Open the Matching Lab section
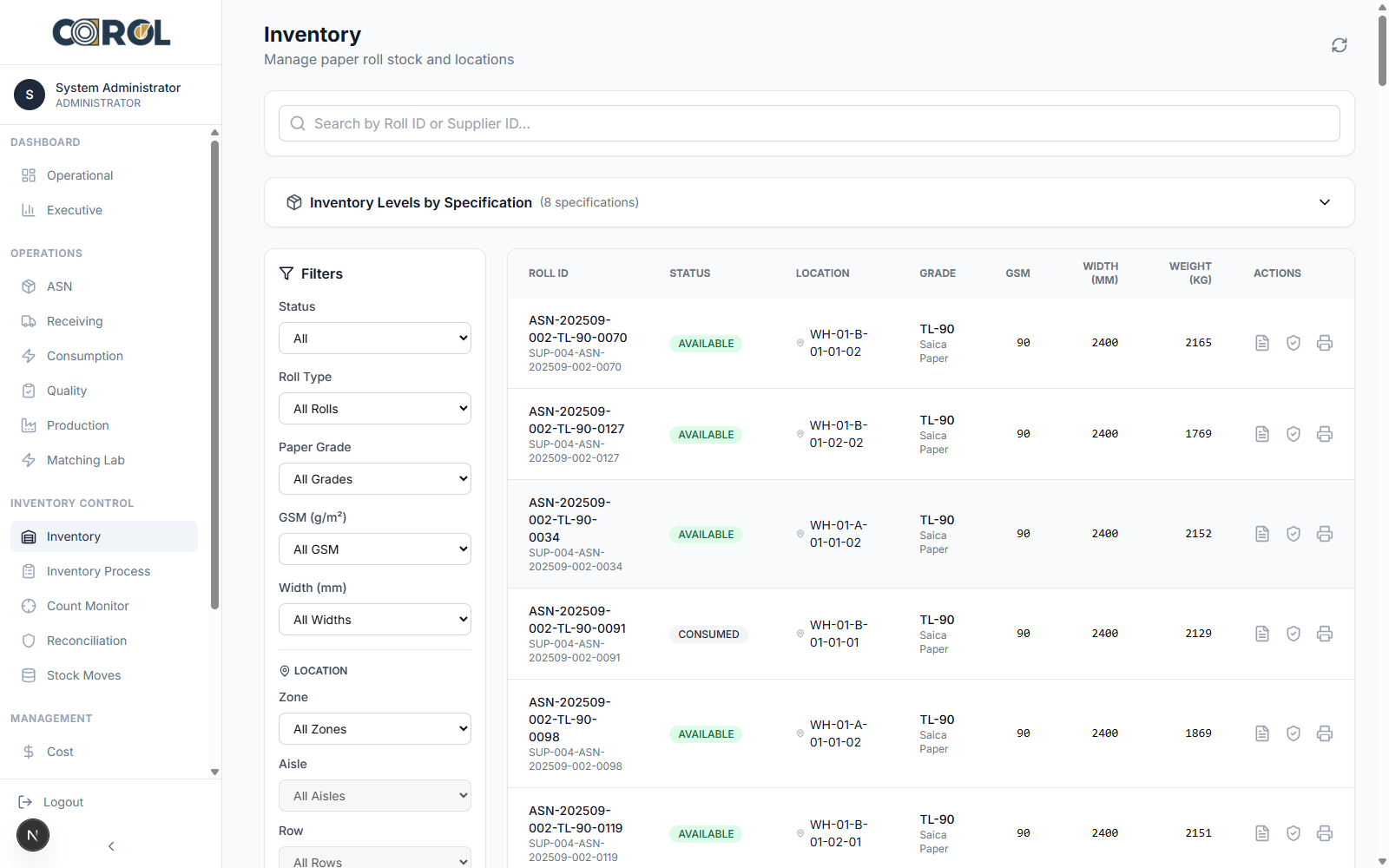This screenshot has width=1389, height=868. (85, 459)
